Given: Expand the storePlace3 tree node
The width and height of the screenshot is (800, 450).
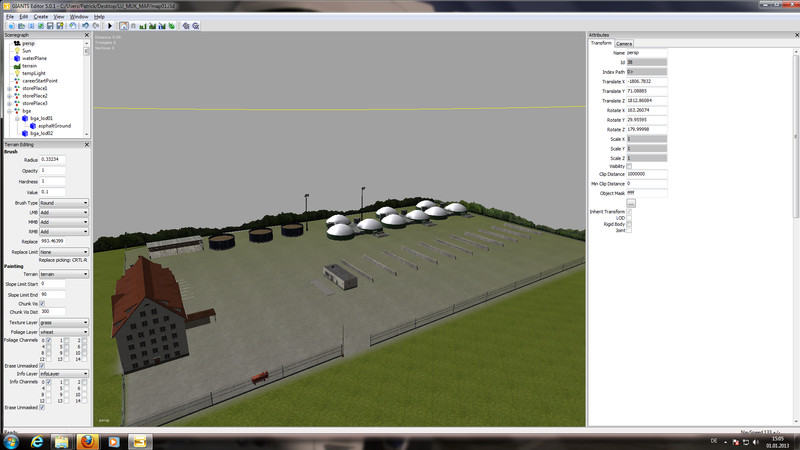Looking at the screenshot, I should pyautogui.click(x=9, y=103).
